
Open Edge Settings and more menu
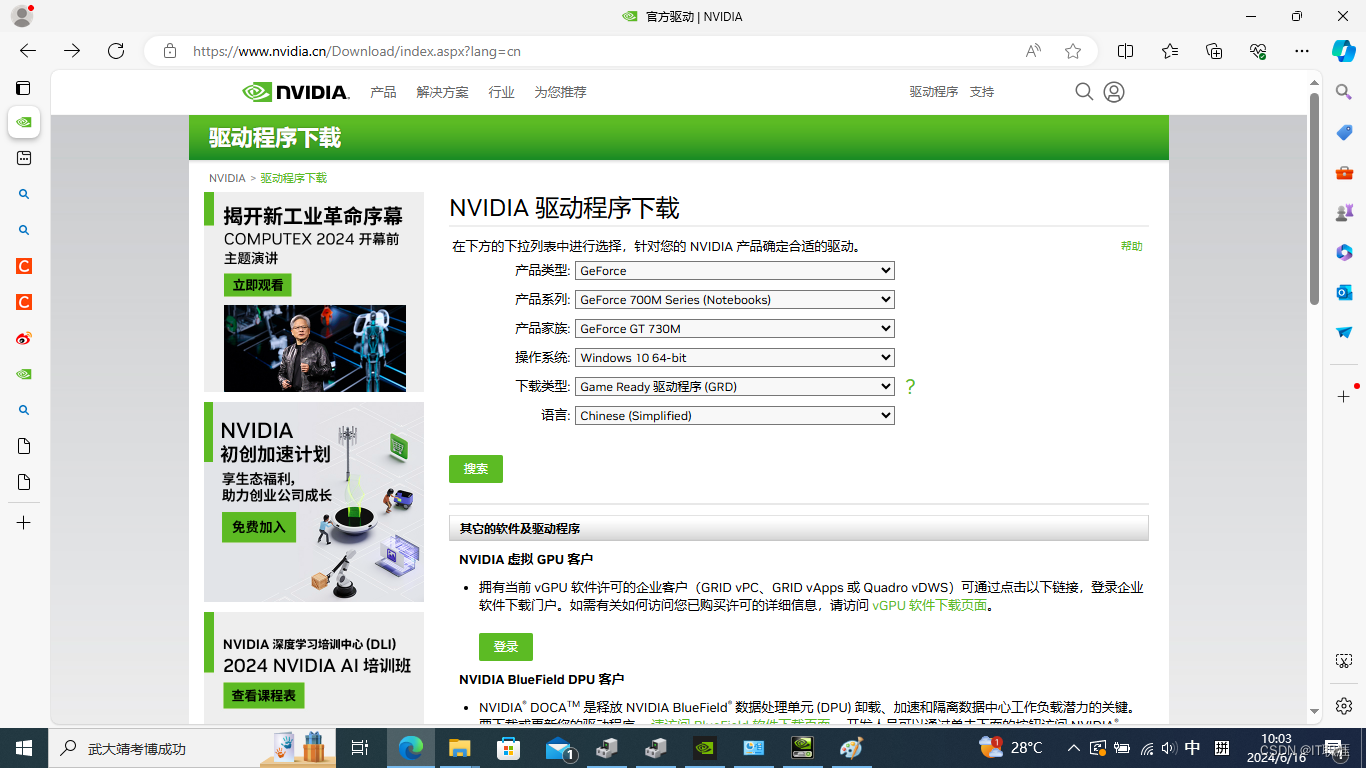1301,51
